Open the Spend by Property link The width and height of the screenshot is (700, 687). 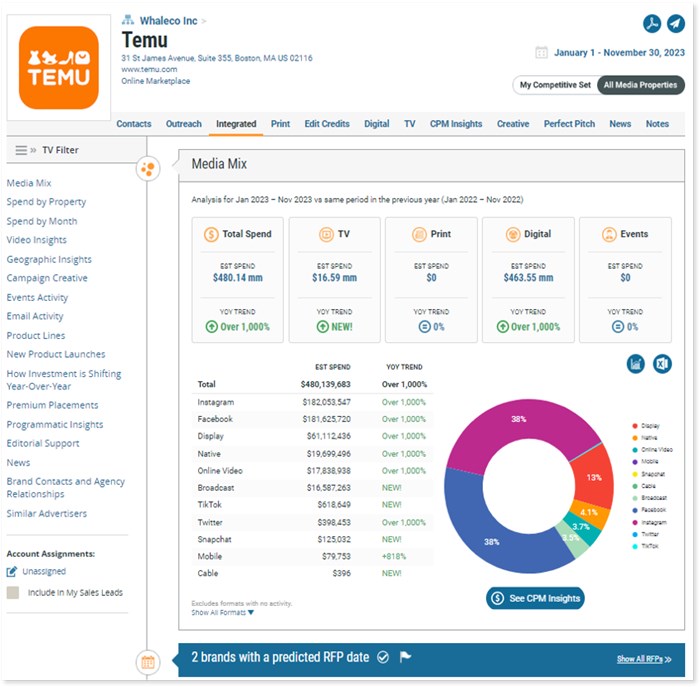tap(46, 202)
